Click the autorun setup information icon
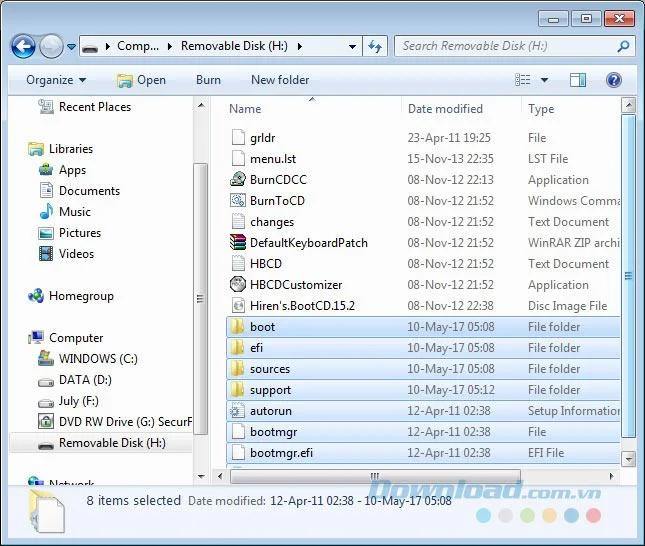 click(x=237, y=411)
